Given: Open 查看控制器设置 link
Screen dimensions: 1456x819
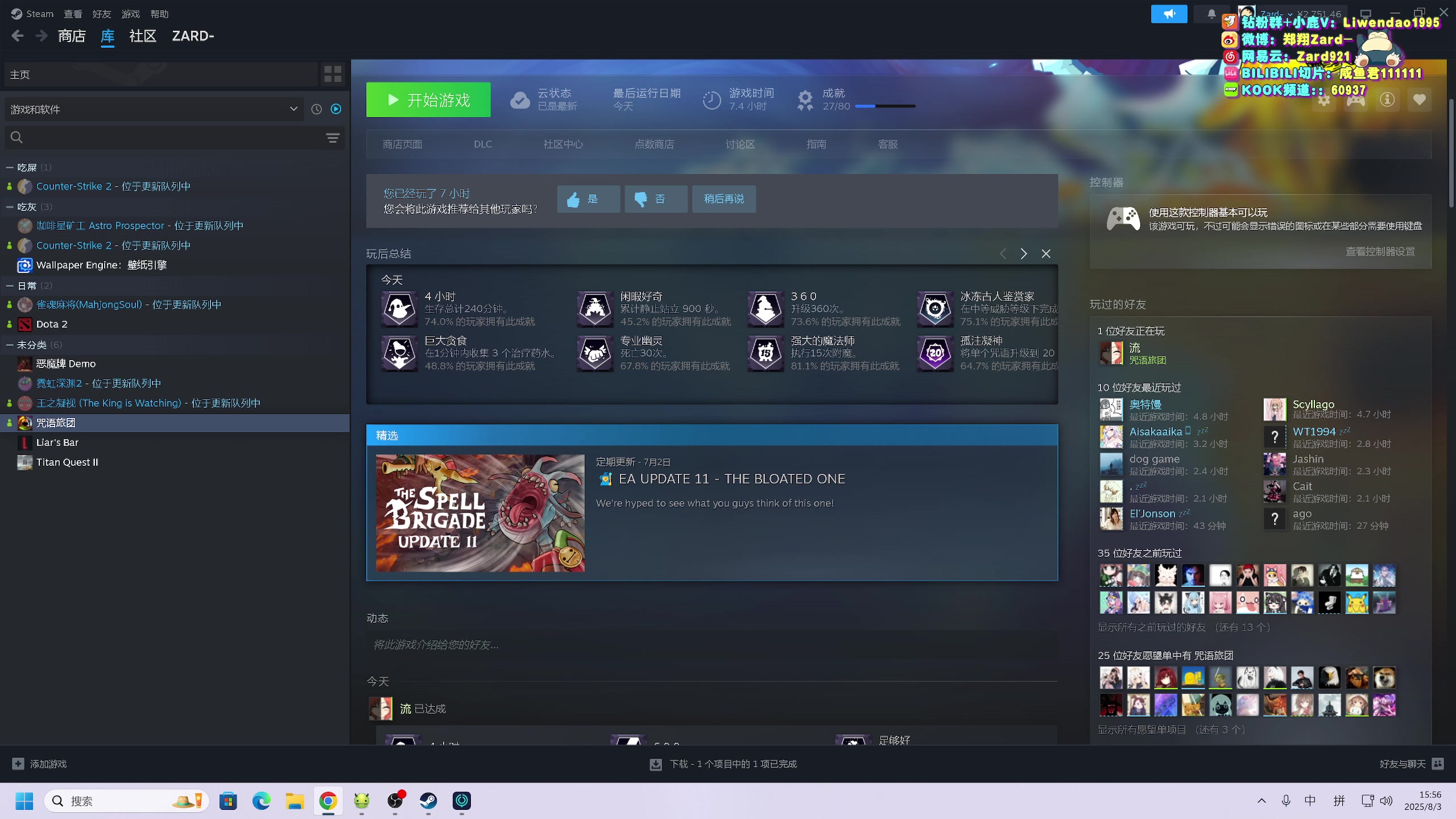Looking at the screenshot, I should 1380,251.
